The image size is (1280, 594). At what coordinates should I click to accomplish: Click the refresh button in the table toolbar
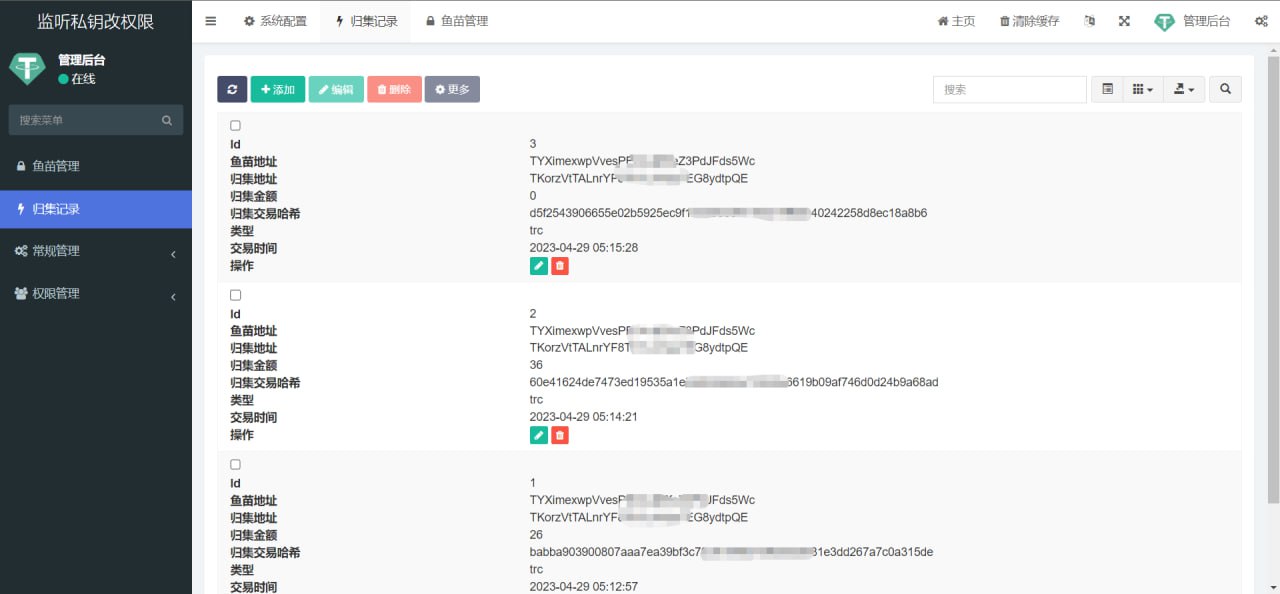tap(232, 89)
